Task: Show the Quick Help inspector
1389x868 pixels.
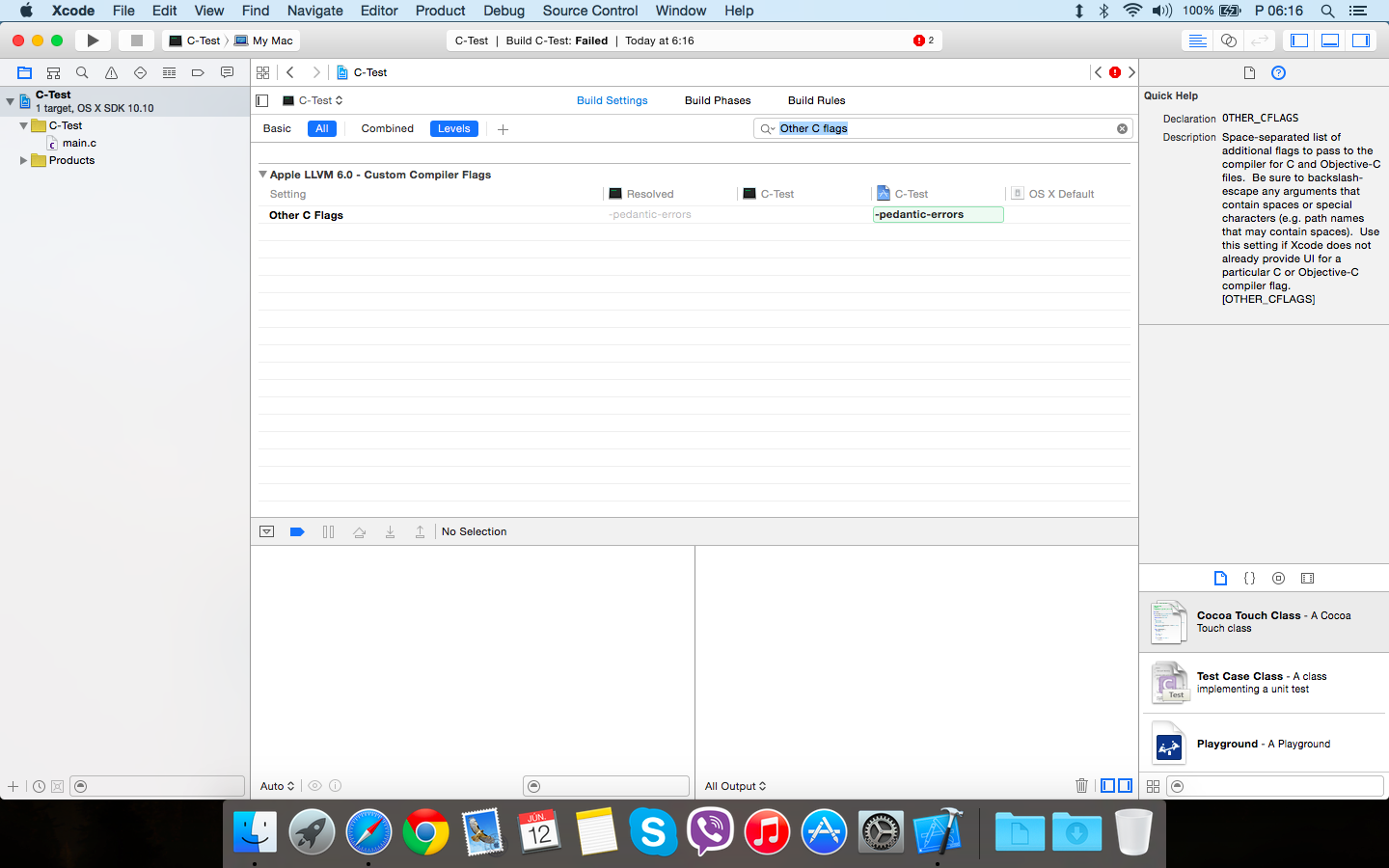Action: [1278, 72]
